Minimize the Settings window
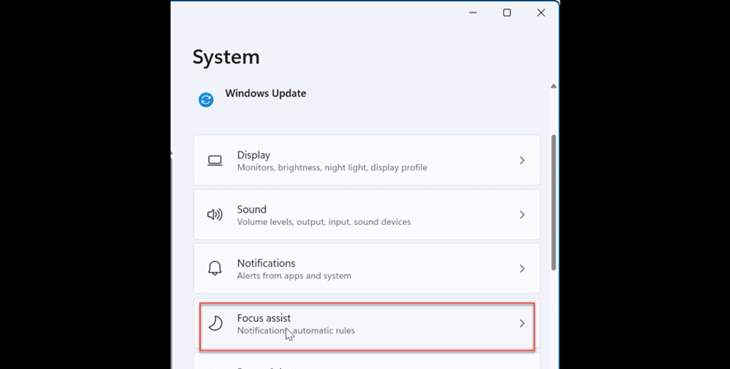 (x=473, y=13)
